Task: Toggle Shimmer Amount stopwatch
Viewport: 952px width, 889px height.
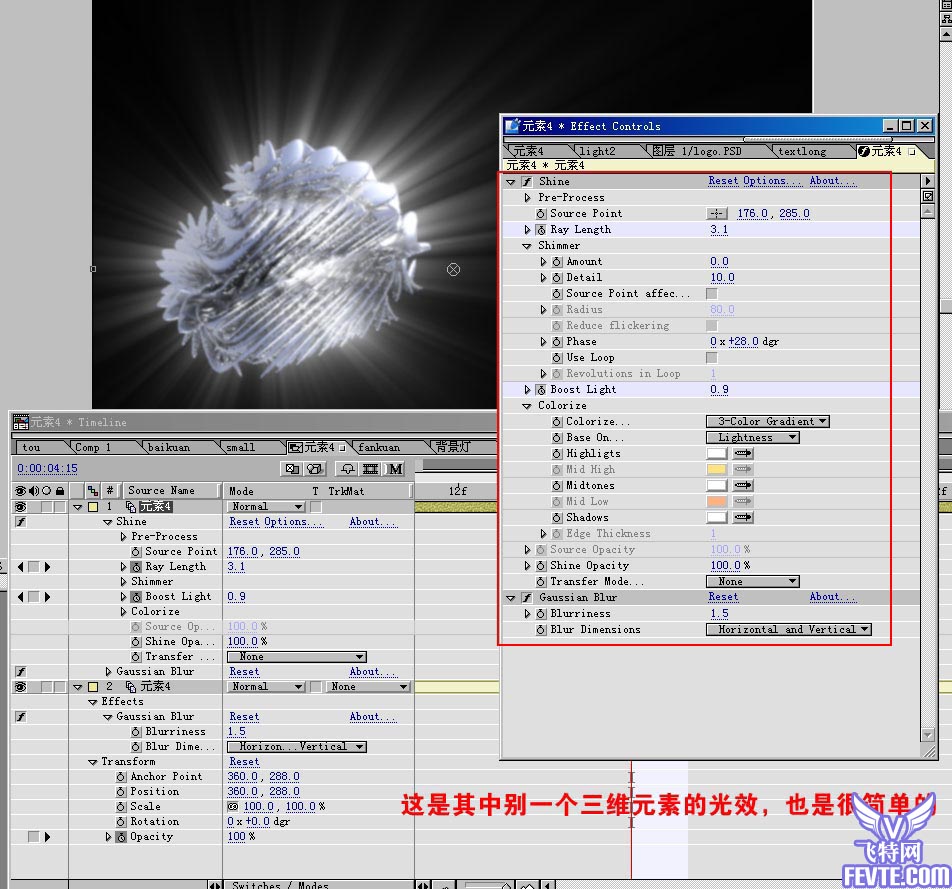Action: coord(557,262)
